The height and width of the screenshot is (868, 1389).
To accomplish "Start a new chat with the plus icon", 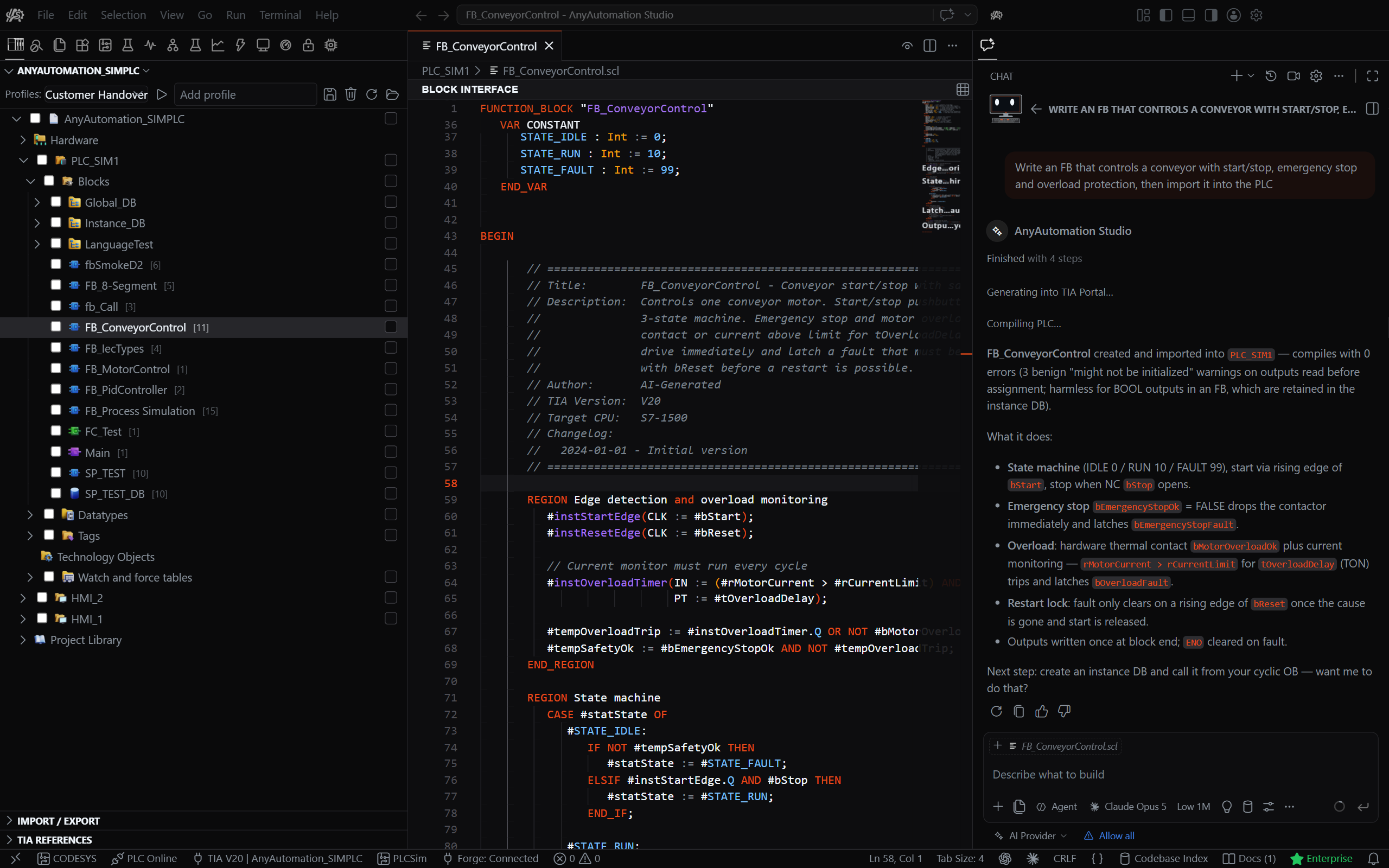I will coord(1237,76).
